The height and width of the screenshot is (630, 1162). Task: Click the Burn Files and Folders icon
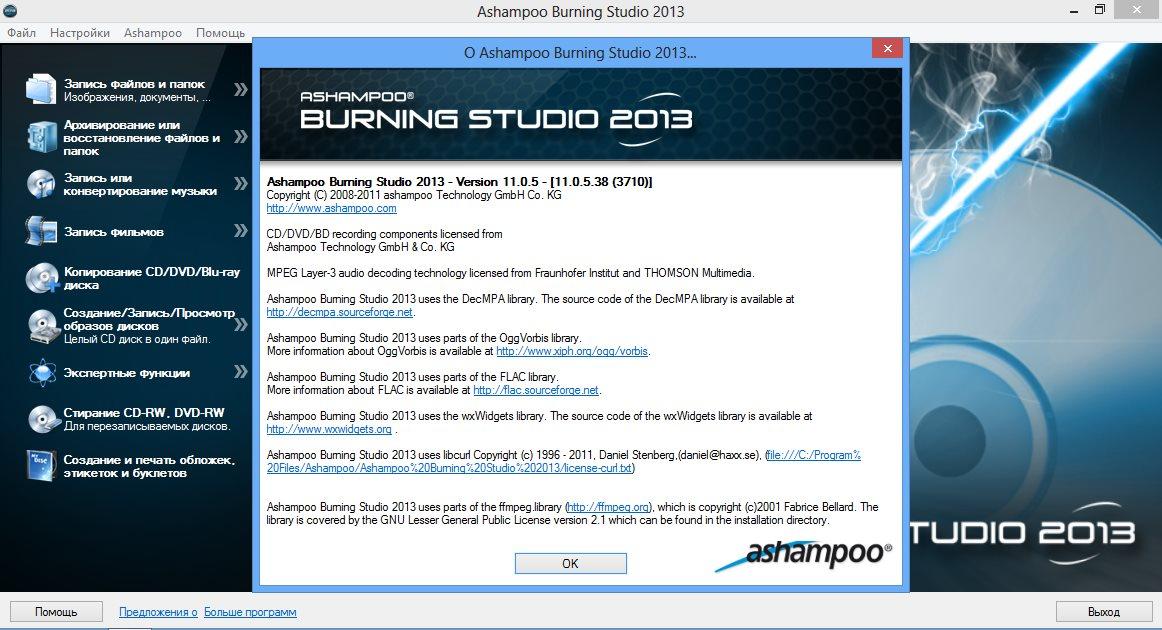tap(41, 89)
